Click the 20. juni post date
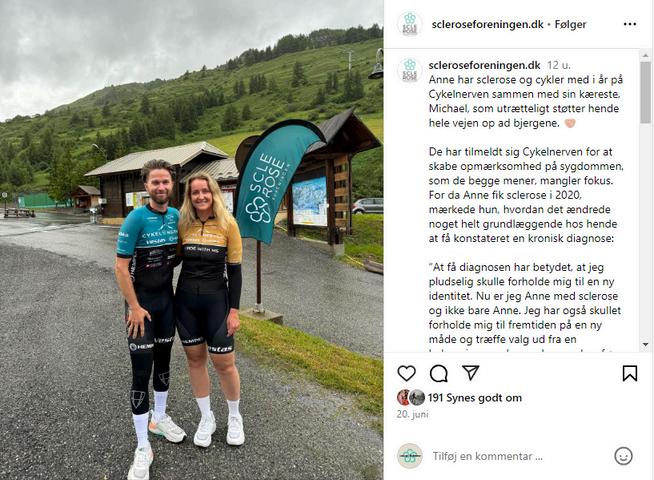654x480 pixels. tap(412, 414)
